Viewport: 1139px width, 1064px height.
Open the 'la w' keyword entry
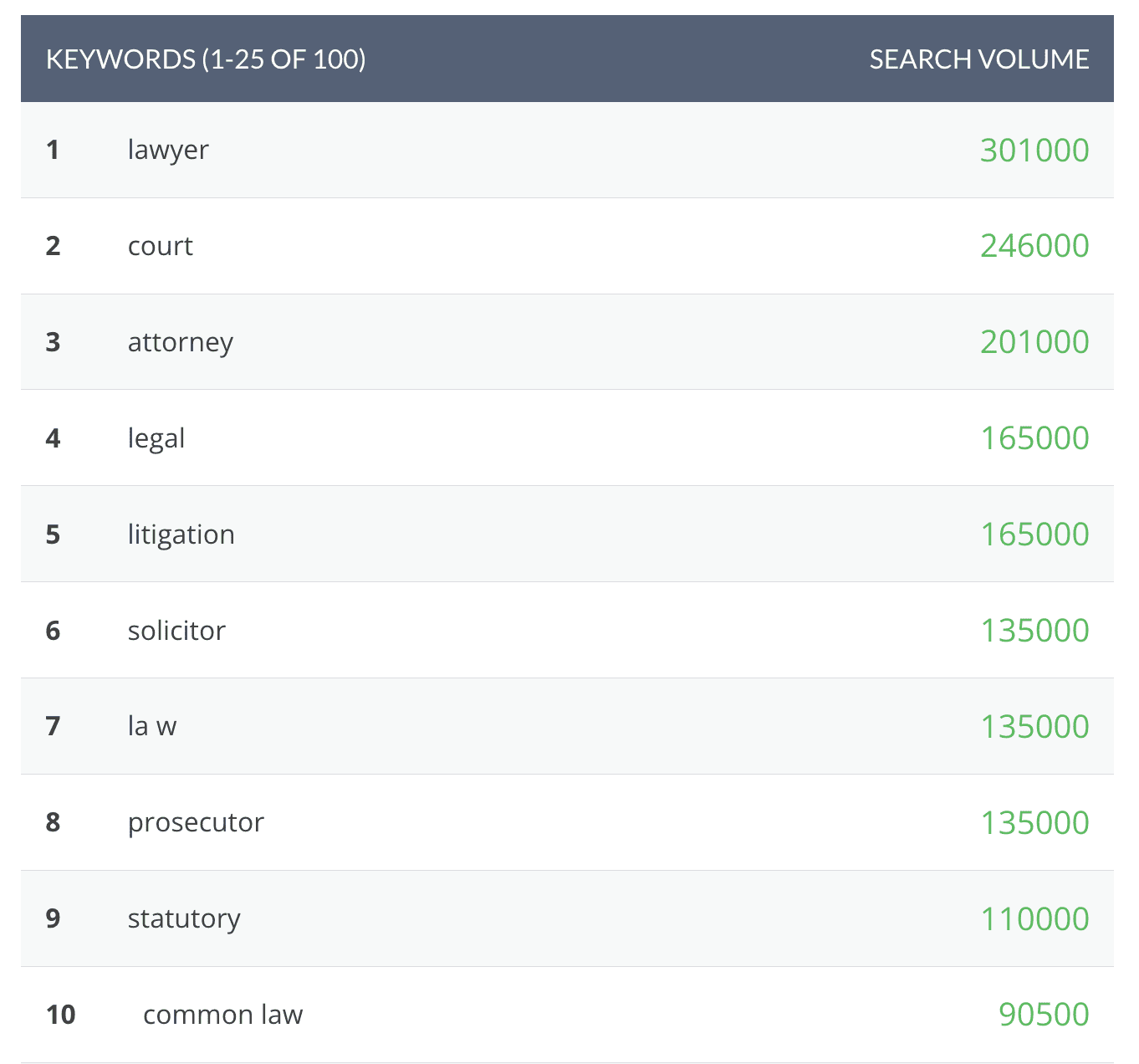tap(151, 726)
